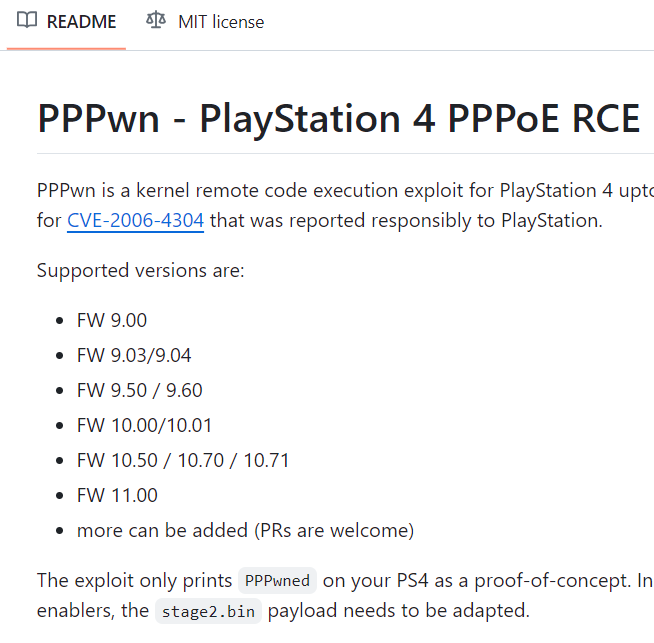Click the Supported versions are text
Viewport: 654px width, 643px height.
point(141,270)
